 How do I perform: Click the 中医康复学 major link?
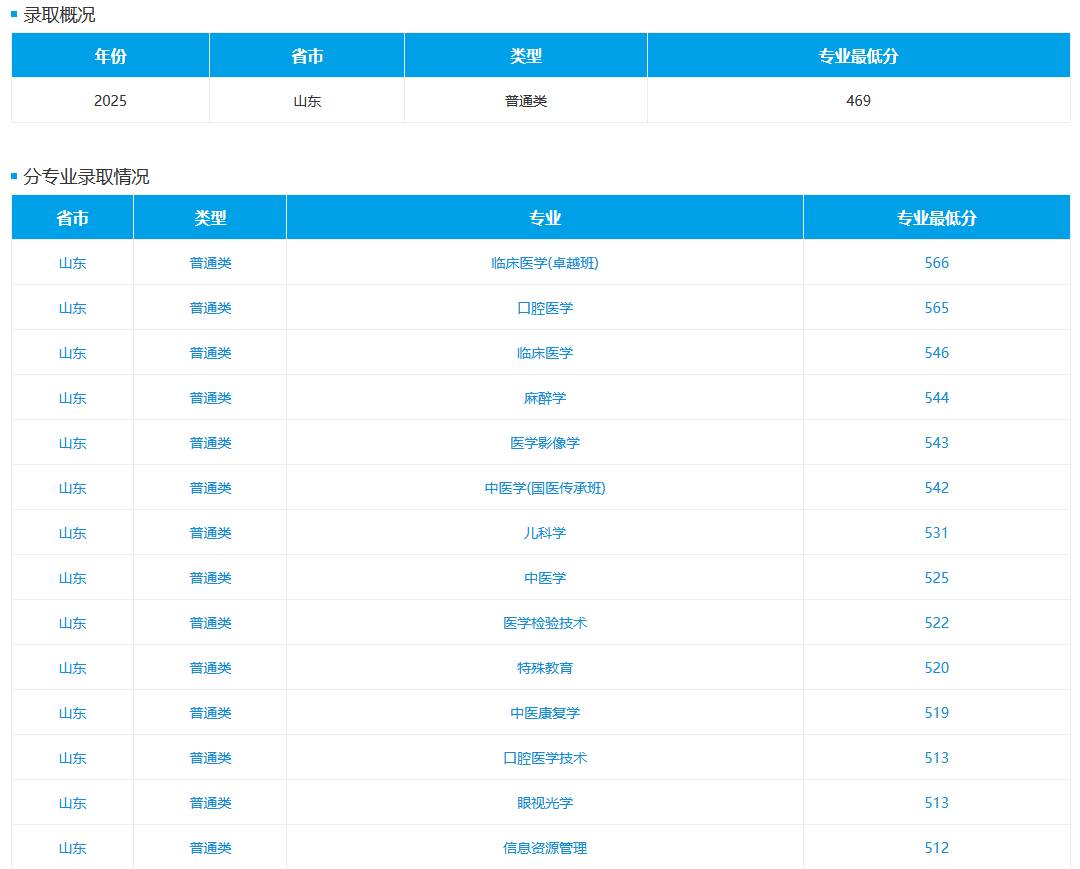544,713
